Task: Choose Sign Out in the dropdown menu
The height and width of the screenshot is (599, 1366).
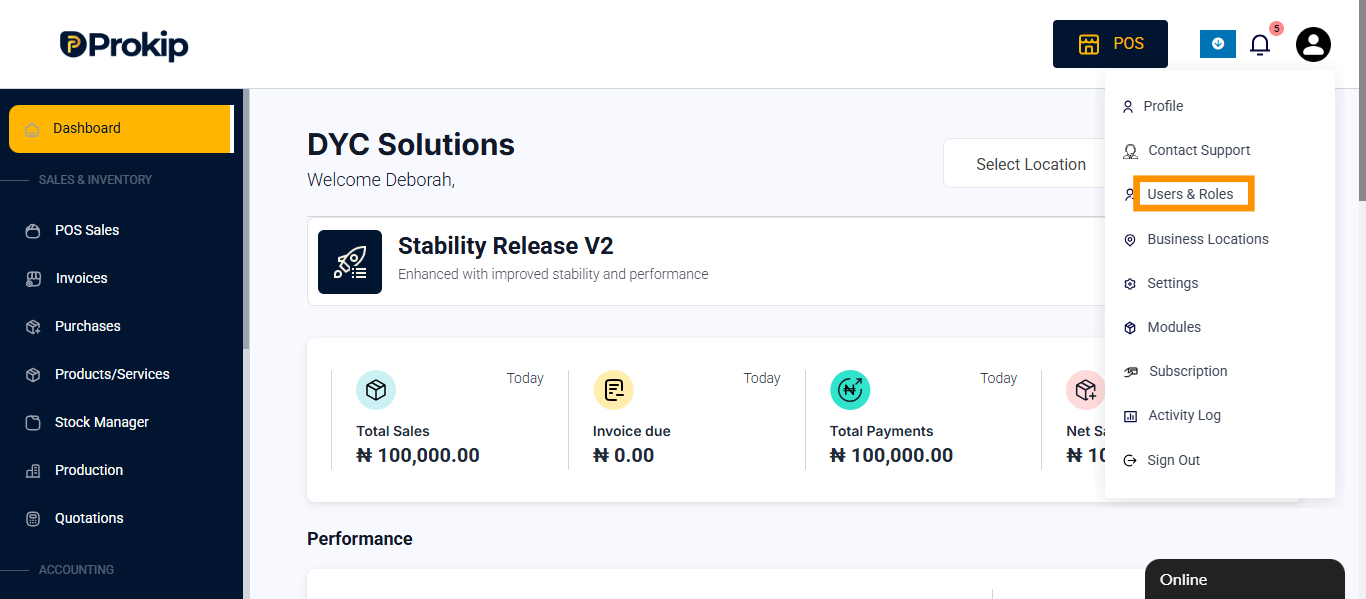Action: tap(1173, 460)
